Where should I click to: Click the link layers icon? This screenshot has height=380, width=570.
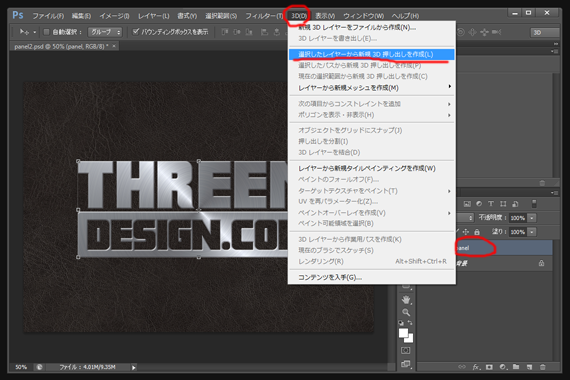[x=462, y=367]
